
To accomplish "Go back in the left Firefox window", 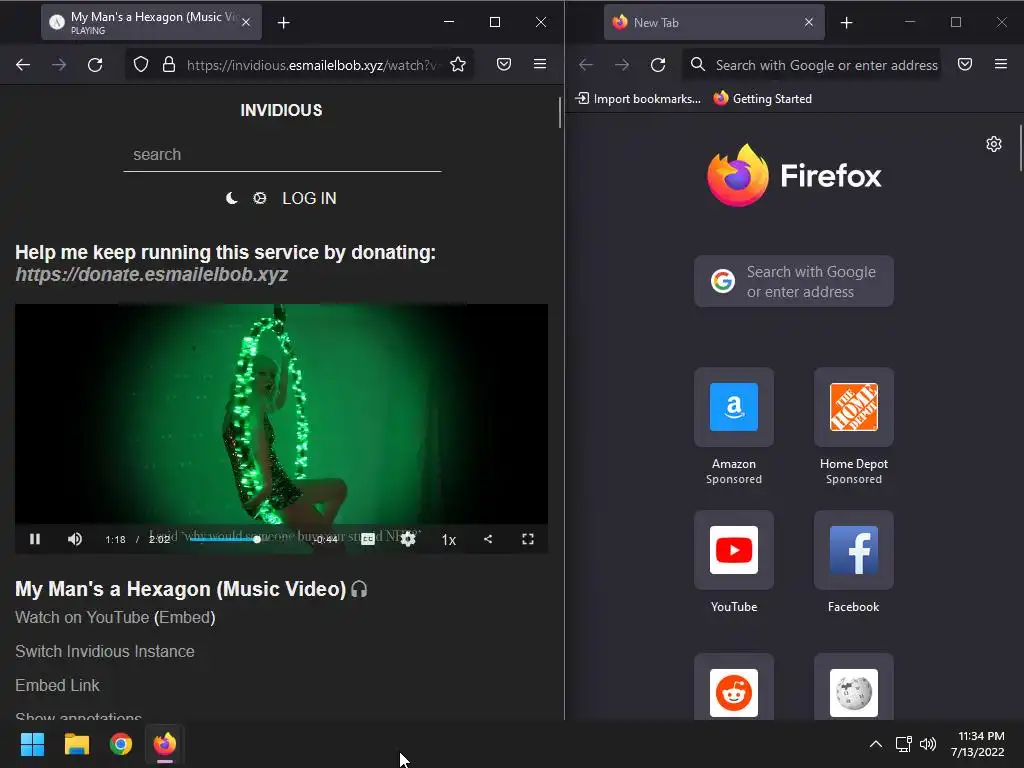I will tap(24, 65).
